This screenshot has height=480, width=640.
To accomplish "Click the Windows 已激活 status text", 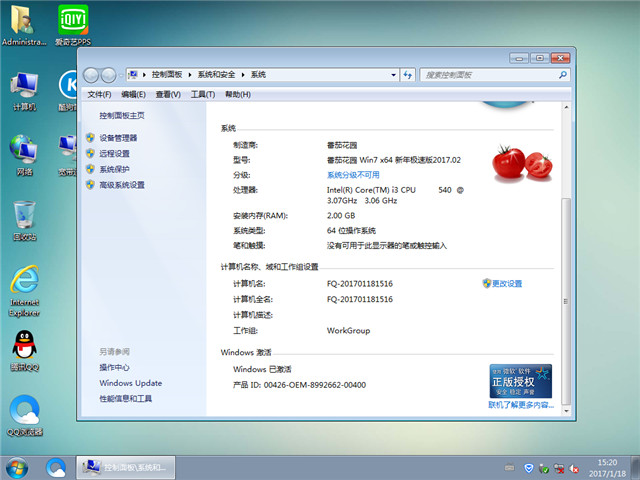I will point(262,369).
